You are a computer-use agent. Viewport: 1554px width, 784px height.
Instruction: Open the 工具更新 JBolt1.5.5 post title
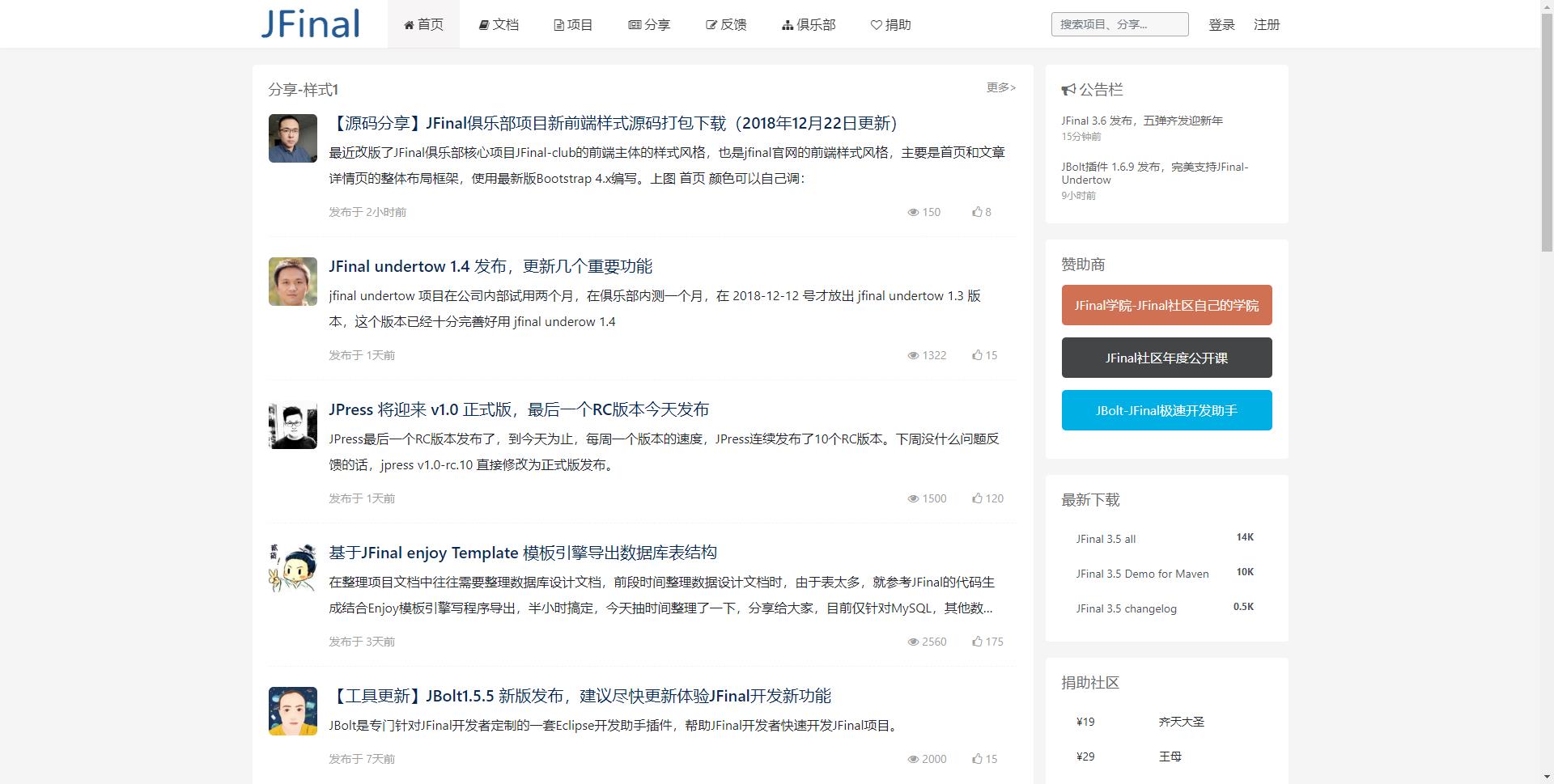pos(580,696)
